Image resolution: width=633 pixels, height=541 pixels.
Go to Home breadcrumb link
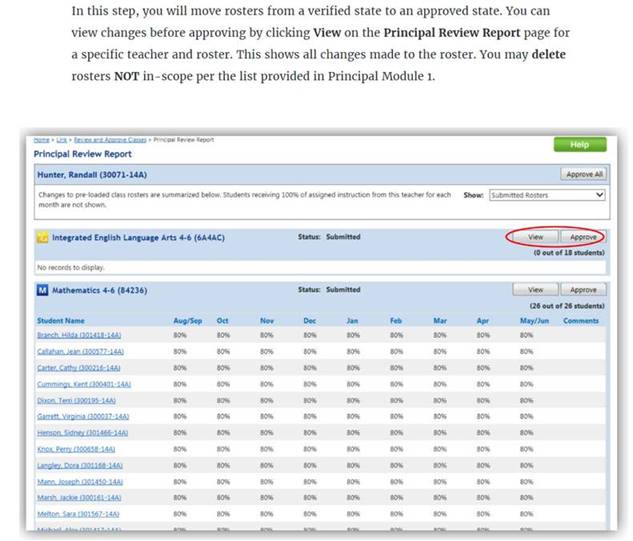pos(40,140)
